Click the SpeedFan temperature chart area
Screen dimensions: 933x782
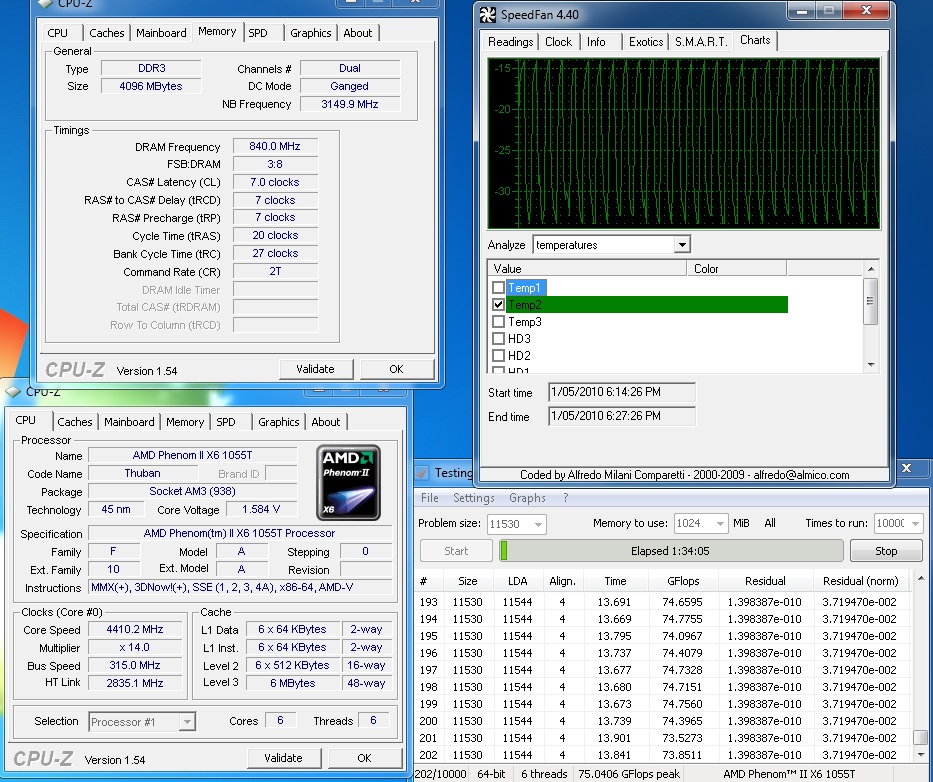pos(684,143)
